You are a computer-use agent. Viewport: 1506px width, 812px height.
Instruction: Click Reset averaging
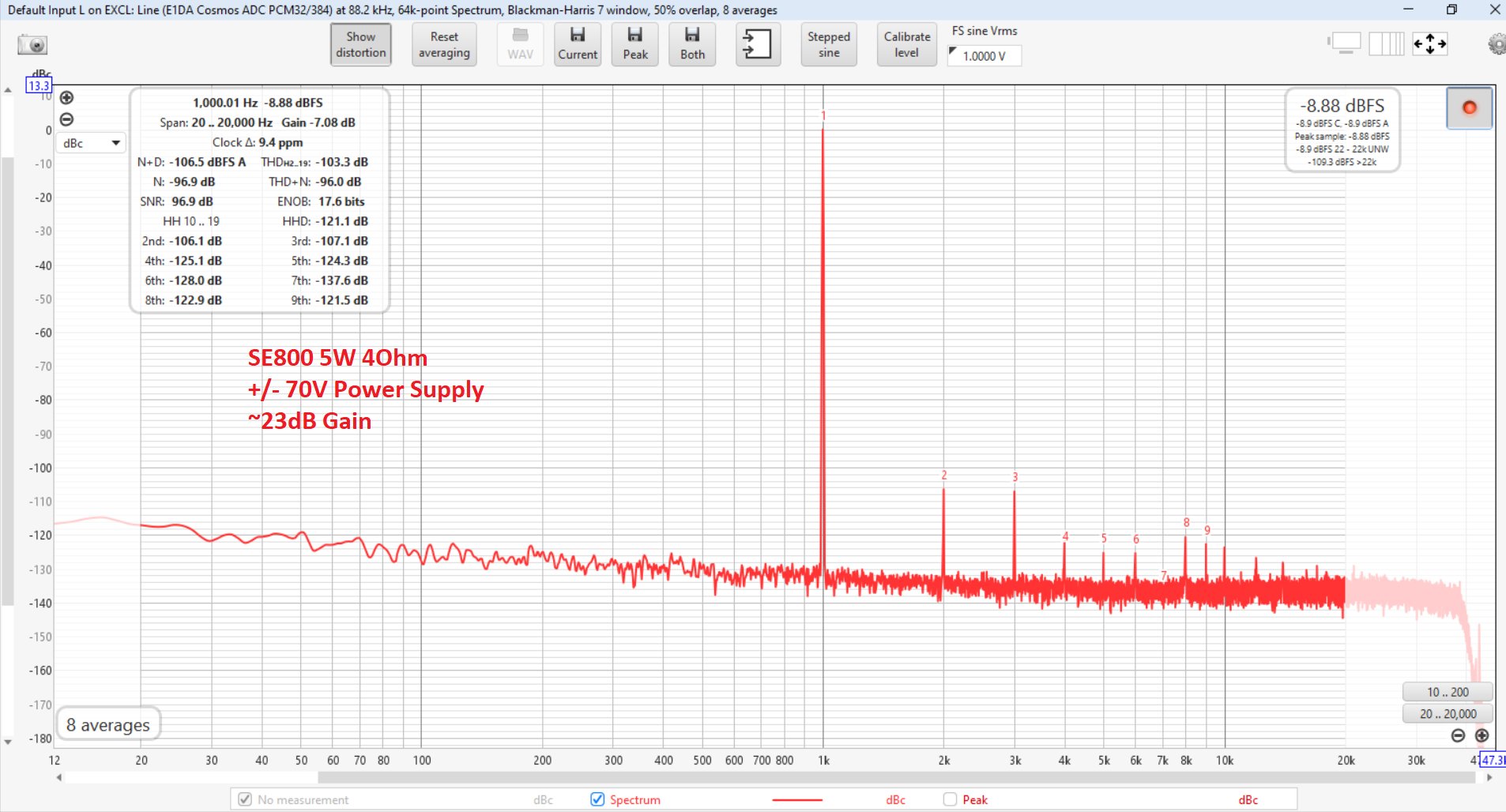444,44
